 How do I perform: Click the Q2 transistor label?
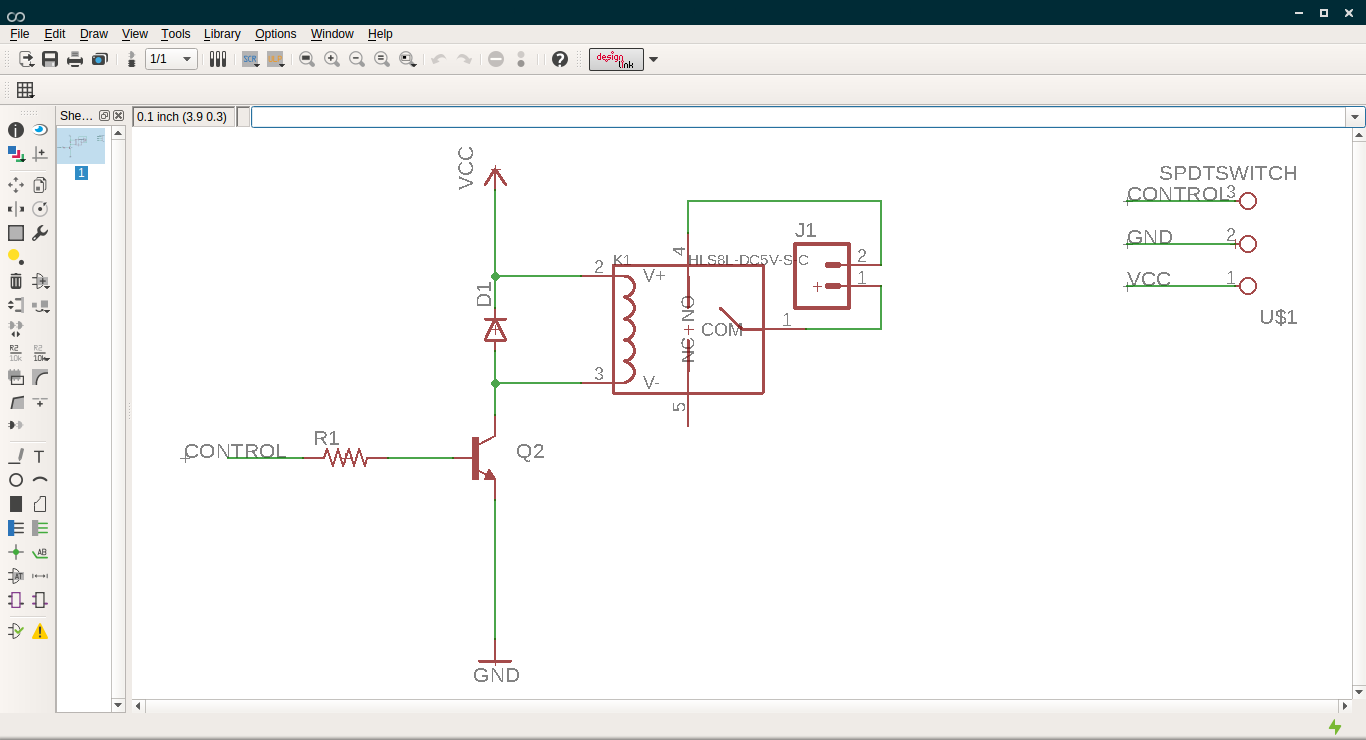tap(530, 451)
